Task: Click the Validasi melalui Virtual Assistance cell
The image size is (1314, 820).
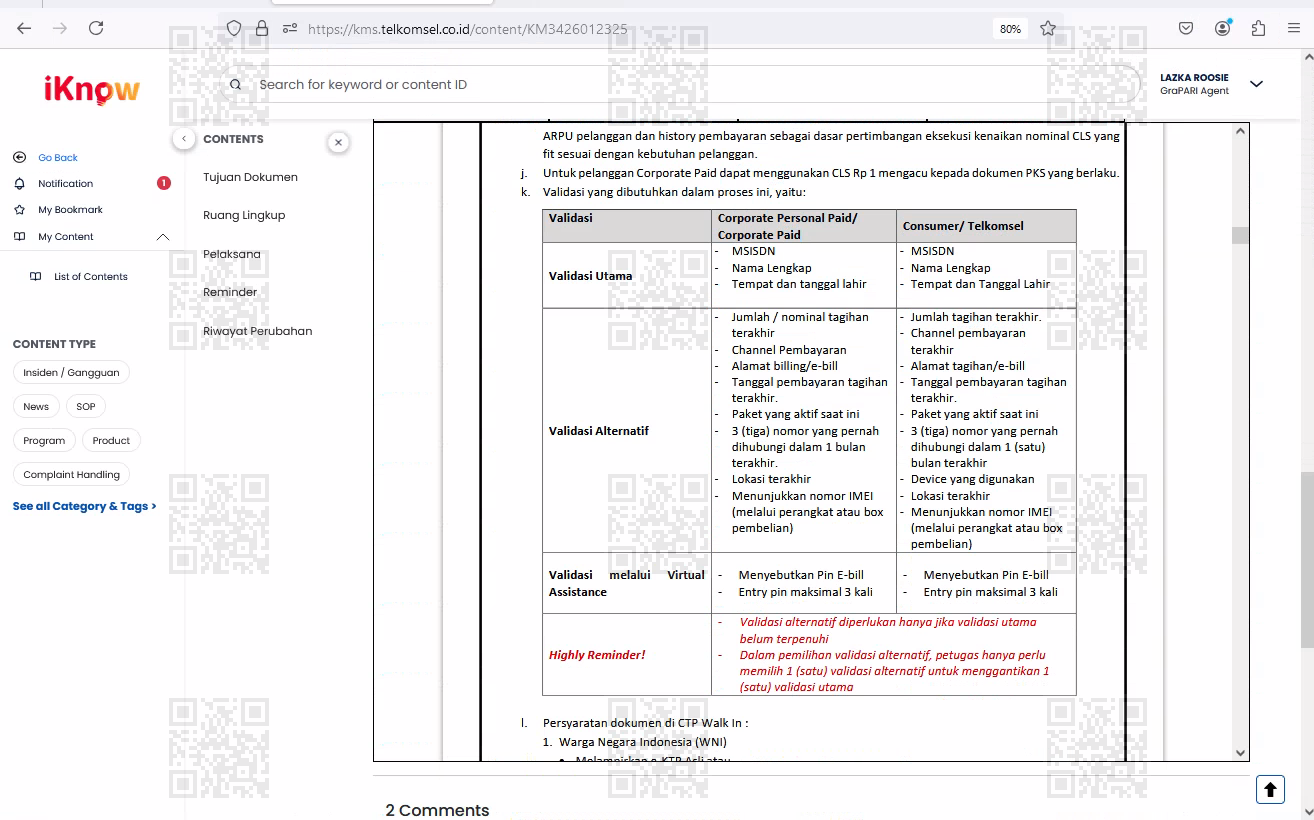Action: 627,583
